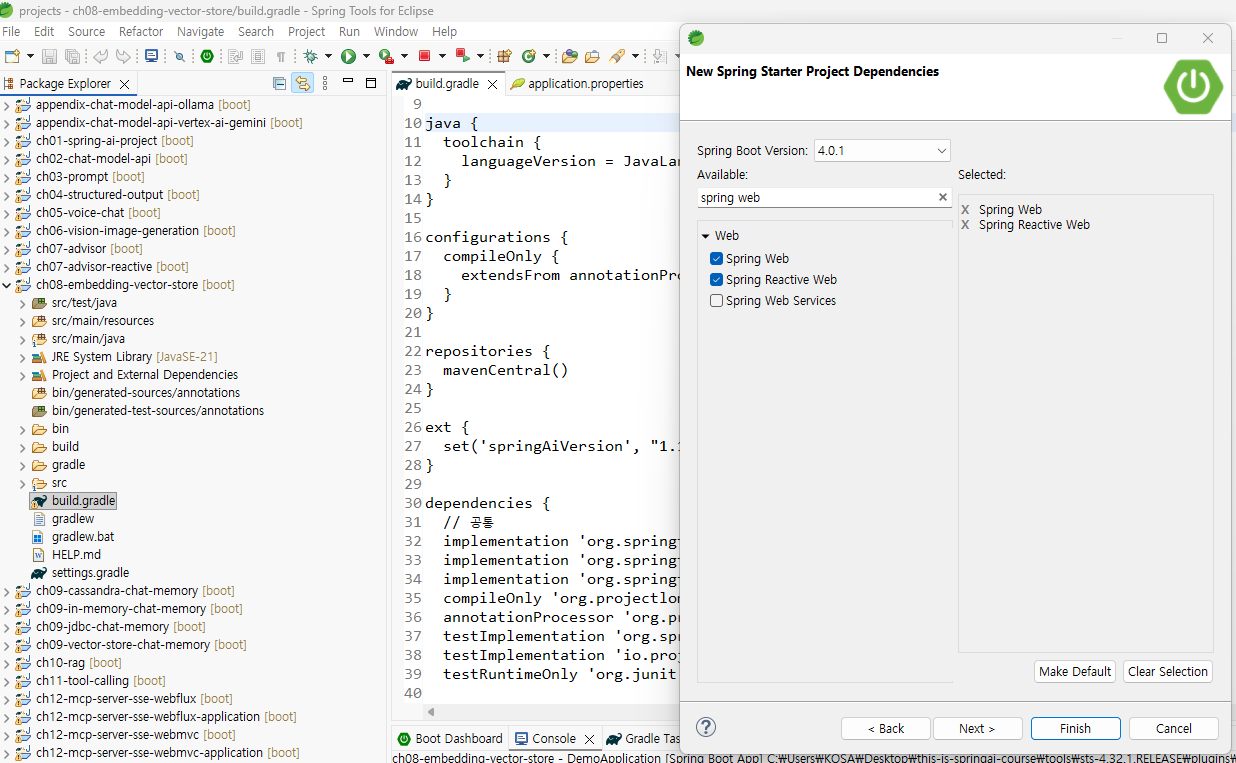This screenshot has height=763, width=1236.
Task: Remove Spring Reactive Web from Selected list
Action: 965,225
